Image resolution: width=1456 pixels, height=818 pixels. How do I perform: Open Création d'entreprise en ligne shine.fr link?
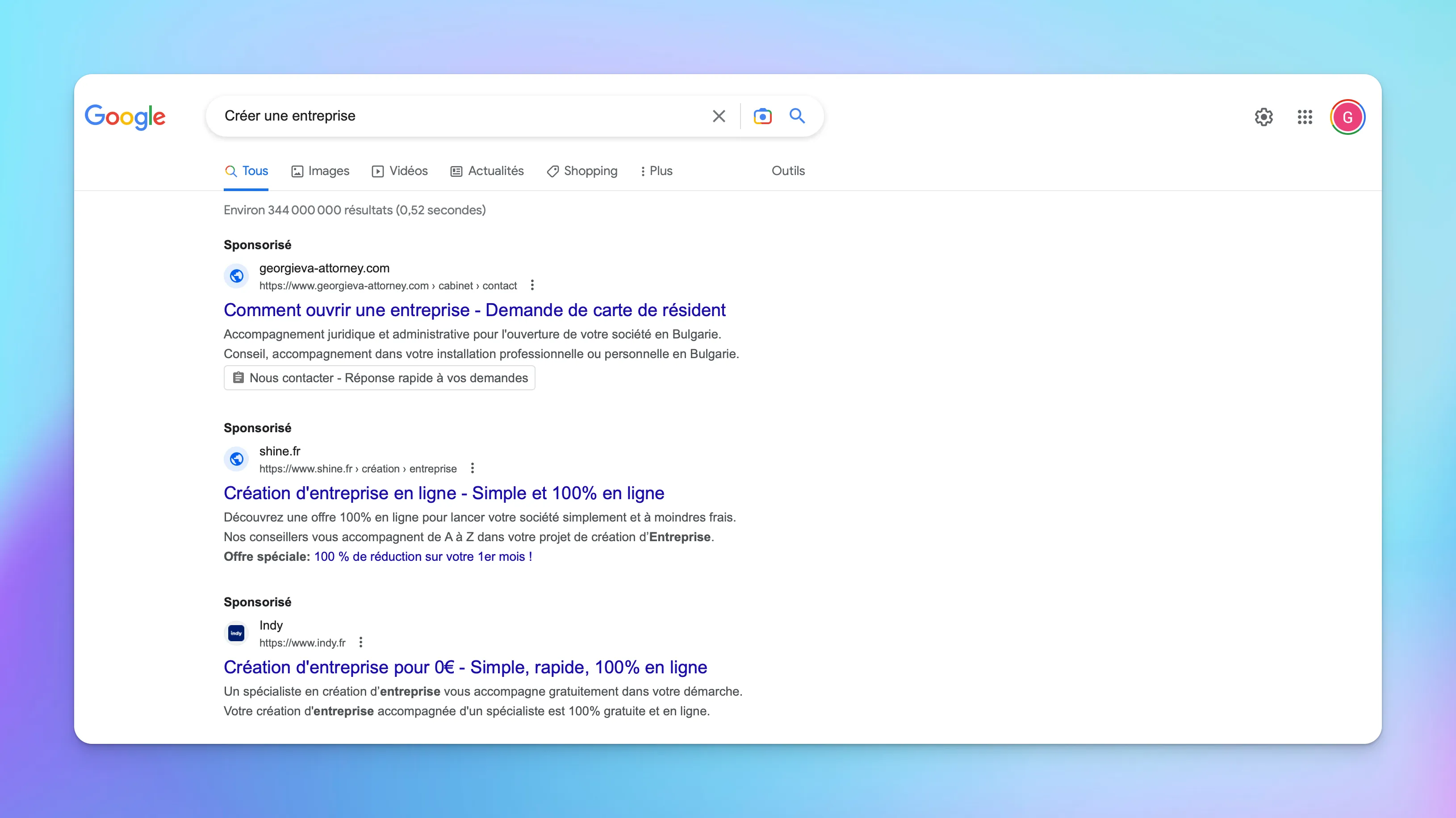click(443, 493)
